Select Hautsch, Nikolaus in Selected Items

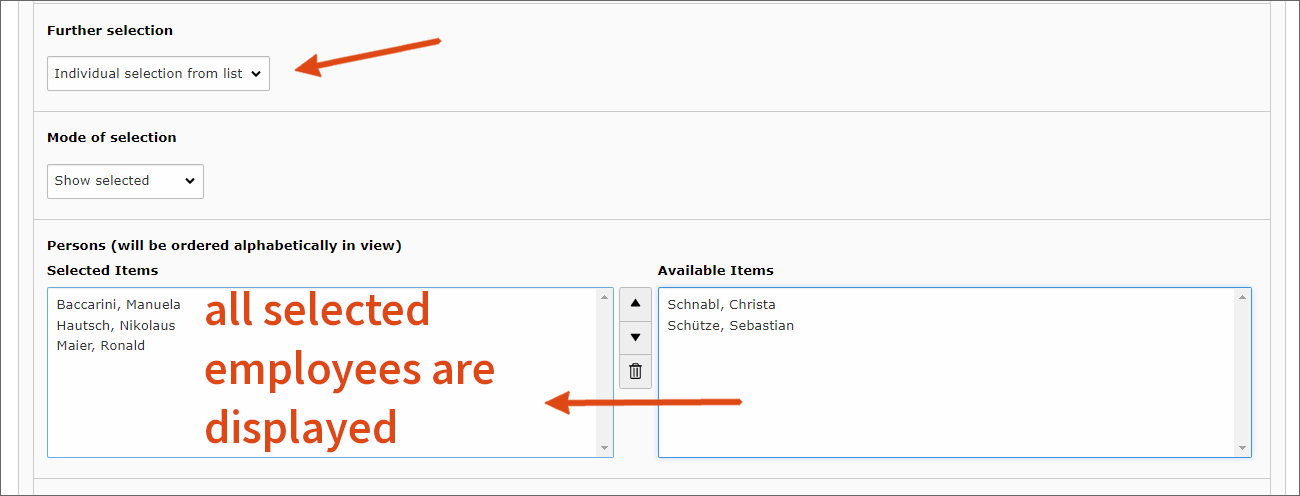pos(116,325)
